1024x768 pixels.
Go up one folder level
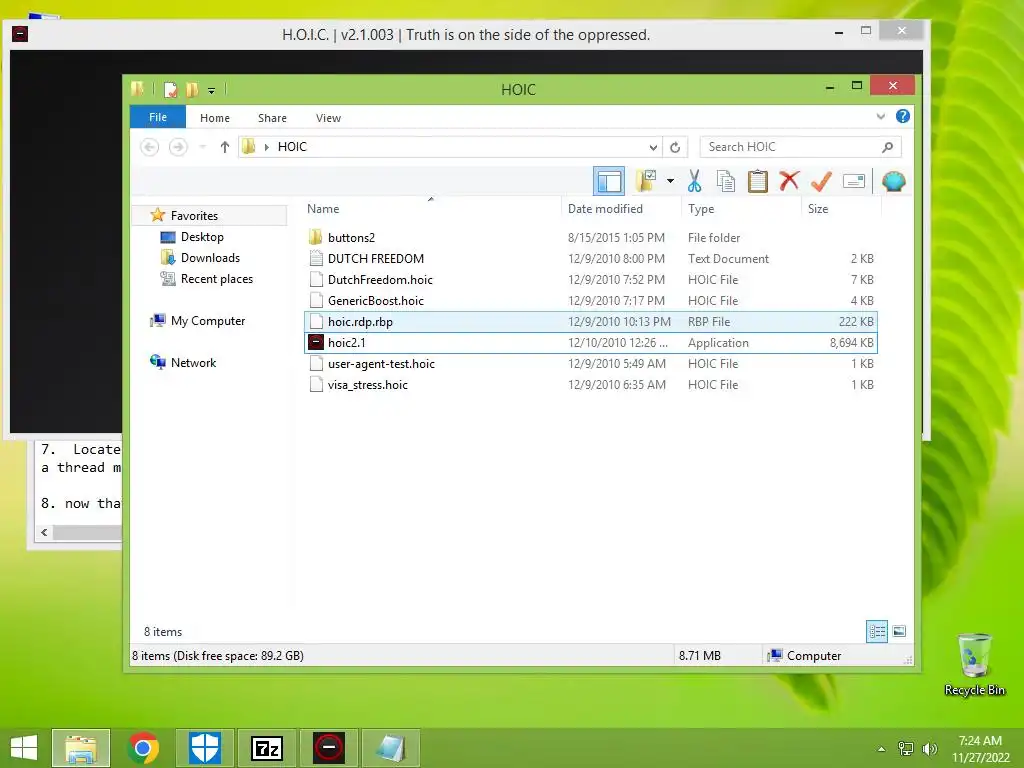coord(225,147)
